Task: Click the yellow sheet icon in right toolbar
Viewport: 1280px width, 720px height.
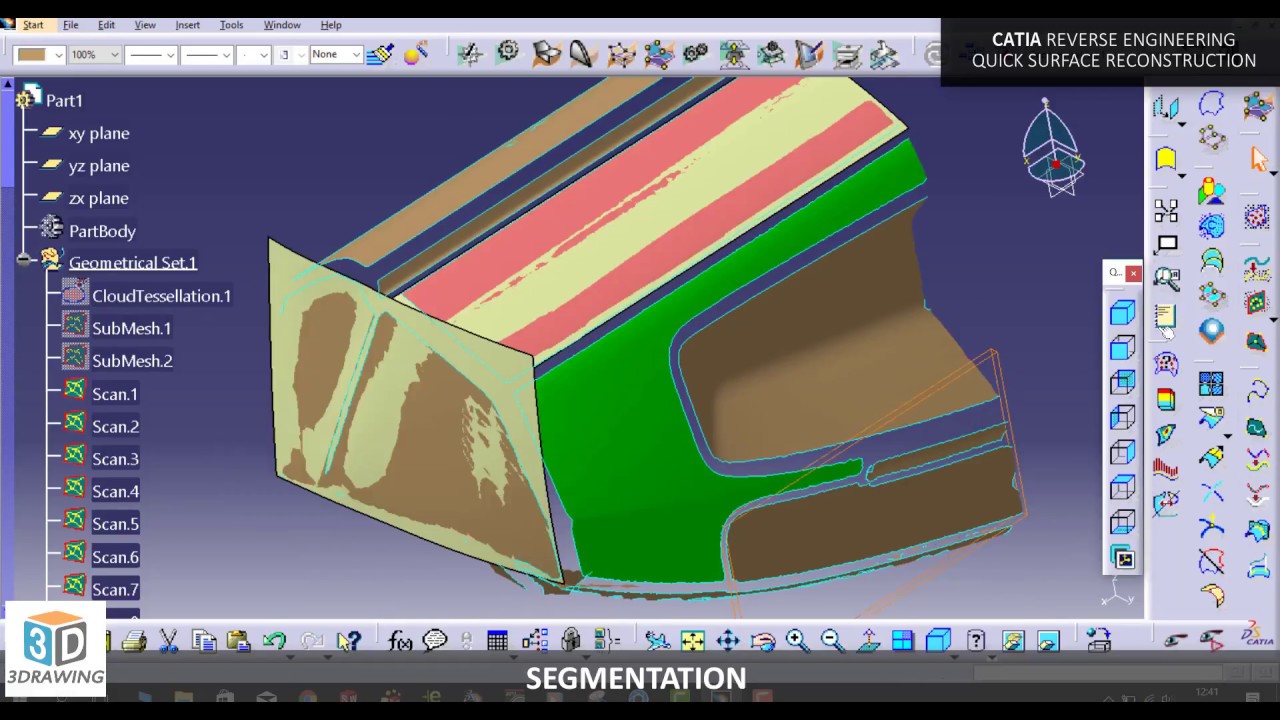Action: (x=1166, y=158)
